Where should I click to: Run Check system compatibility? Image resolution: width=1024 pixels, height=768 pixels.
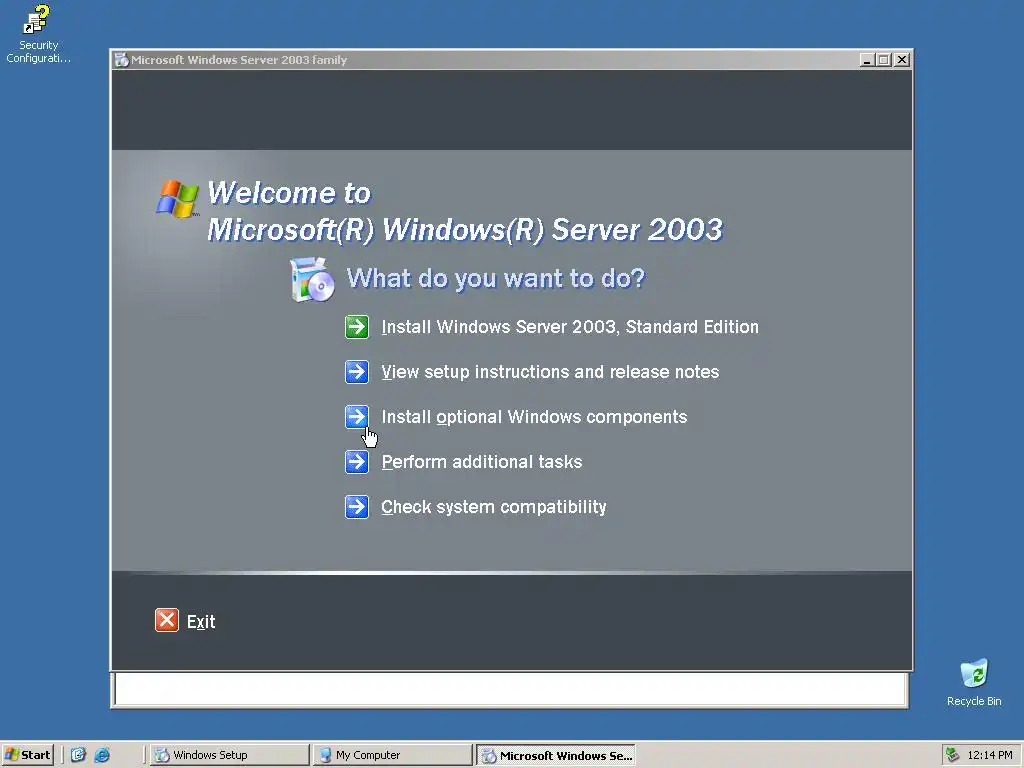pos(494,507)
